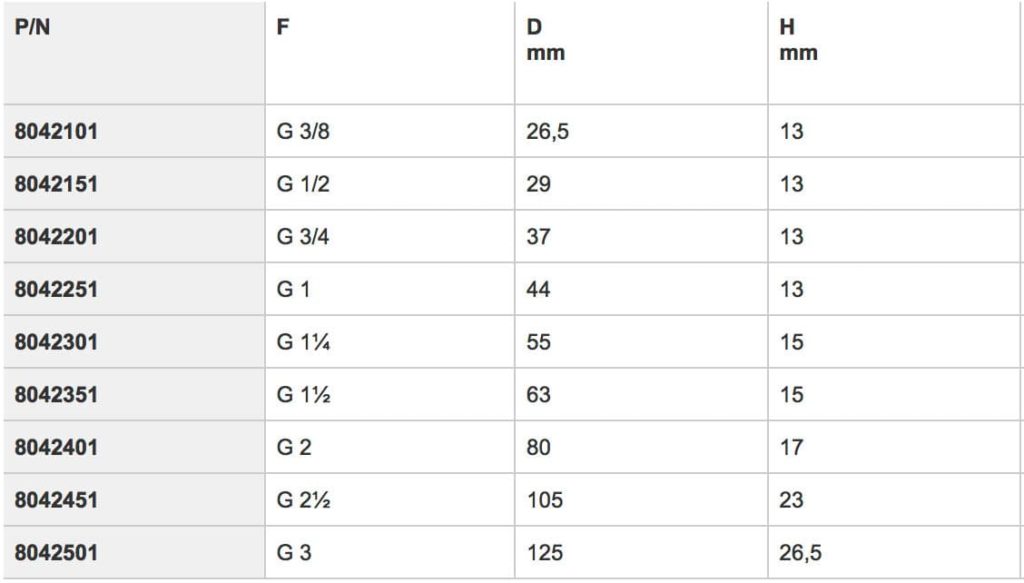Click the F column header

[283, 27]
